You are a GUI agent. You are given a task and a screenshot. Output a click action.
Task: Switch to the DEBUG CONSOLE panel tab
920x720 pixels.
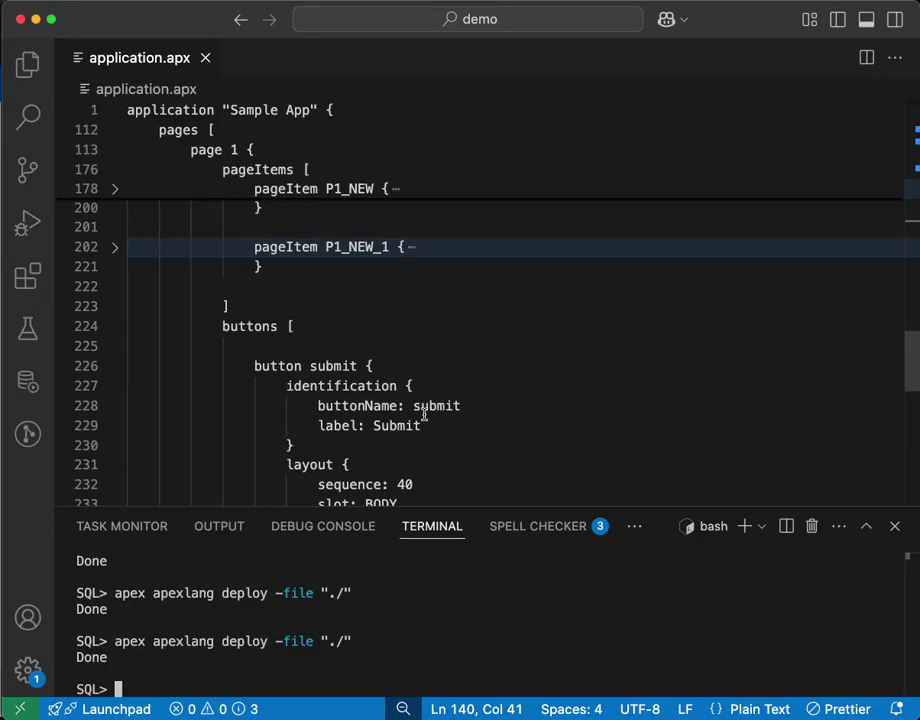323,526
